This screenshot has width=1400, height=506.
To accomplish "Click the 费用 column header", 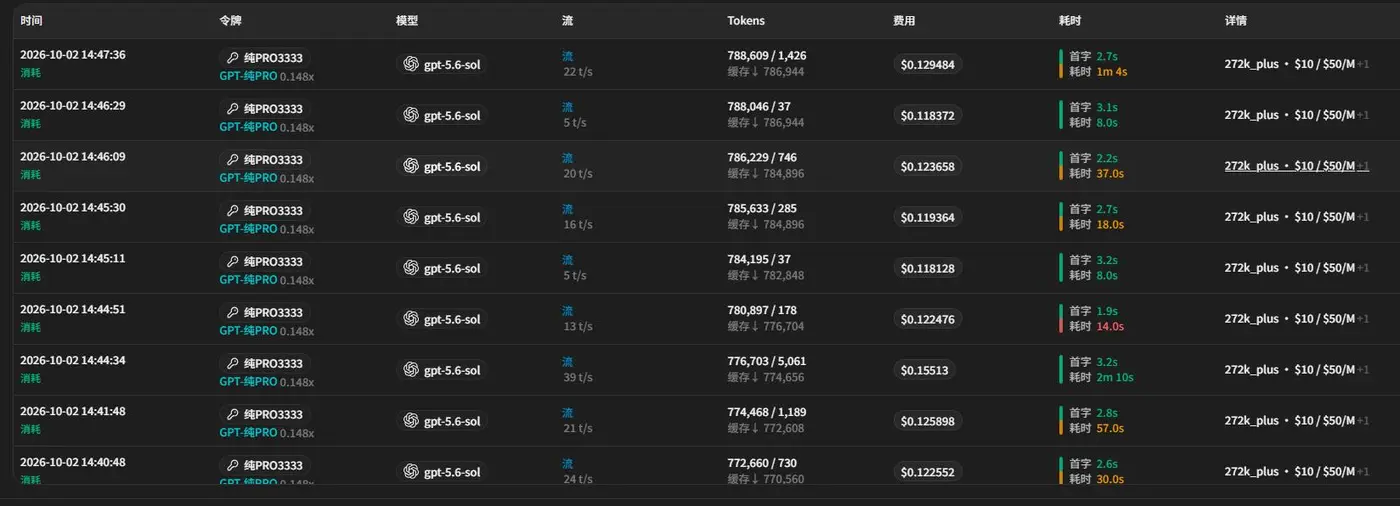I will 904,21.
